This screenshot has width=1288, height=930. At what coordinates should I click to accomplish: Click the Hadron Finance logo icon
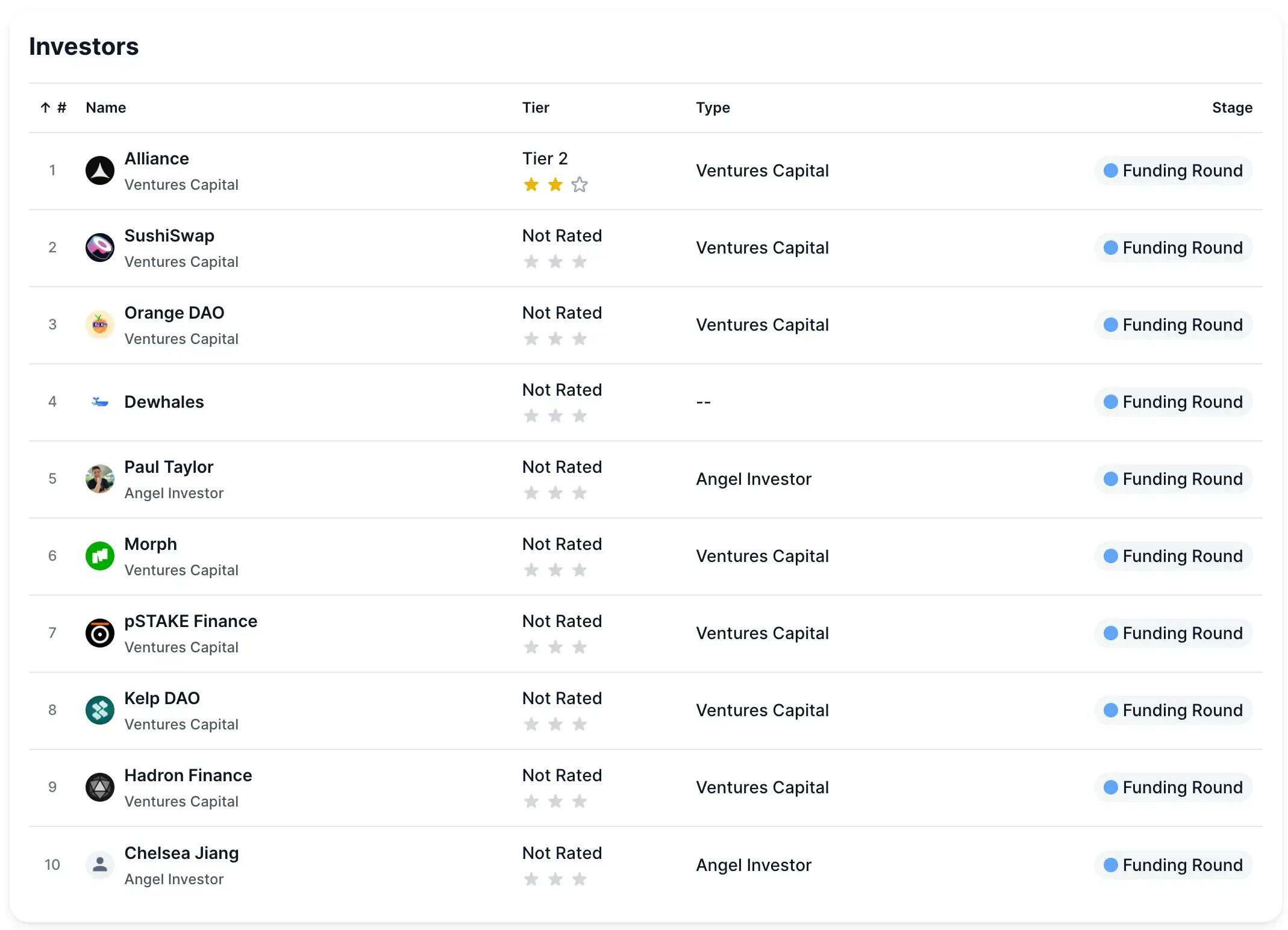point(100,787)
